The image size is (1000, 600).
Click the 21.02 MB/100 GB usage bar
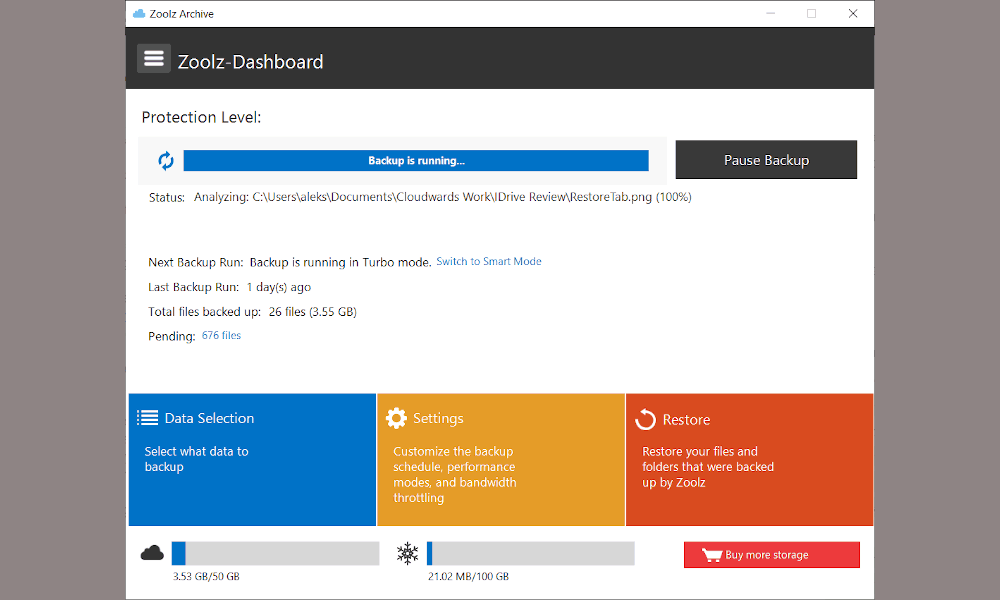tap(531, 553)
